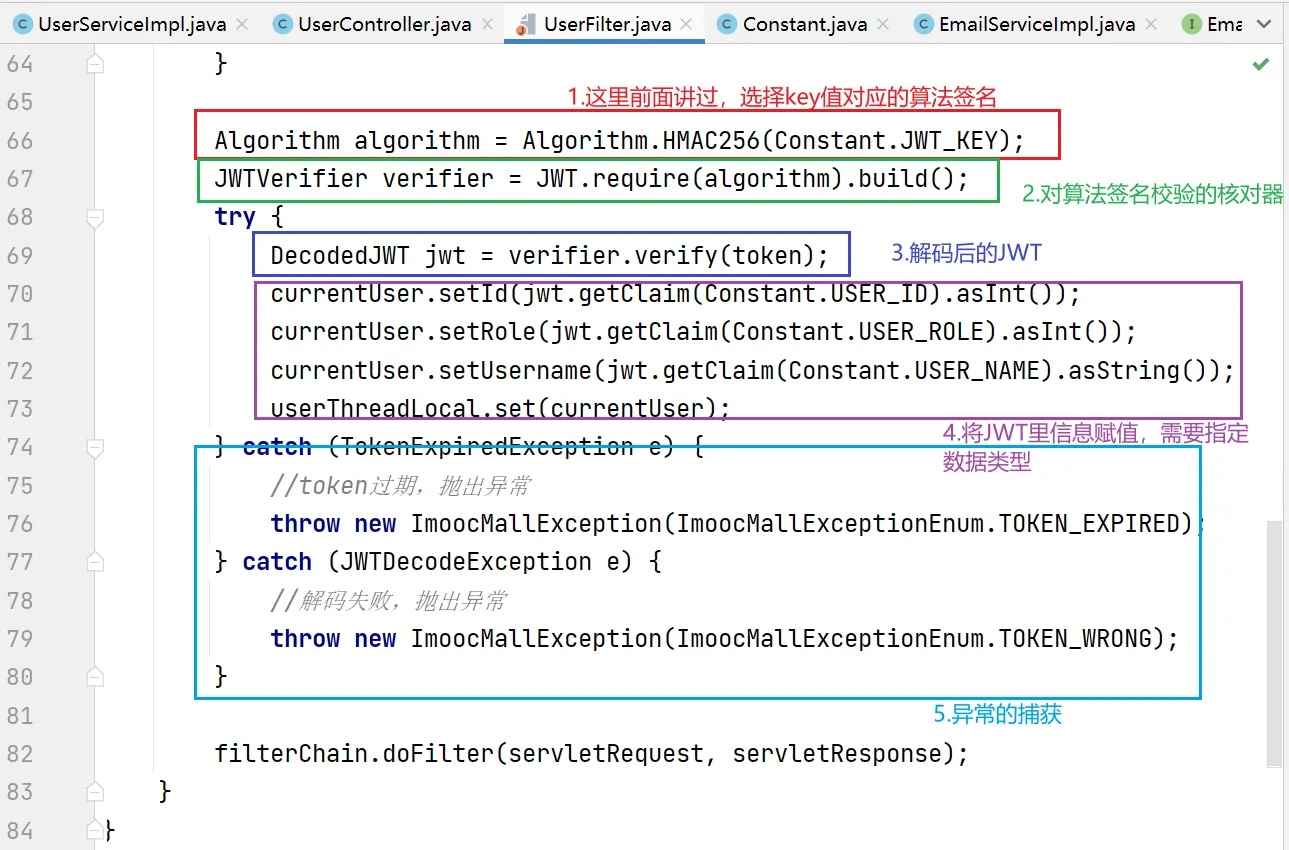The image size is (1289, 850).
Task: Click the "verifier.verify(token)" call
Action: point(662,256)
